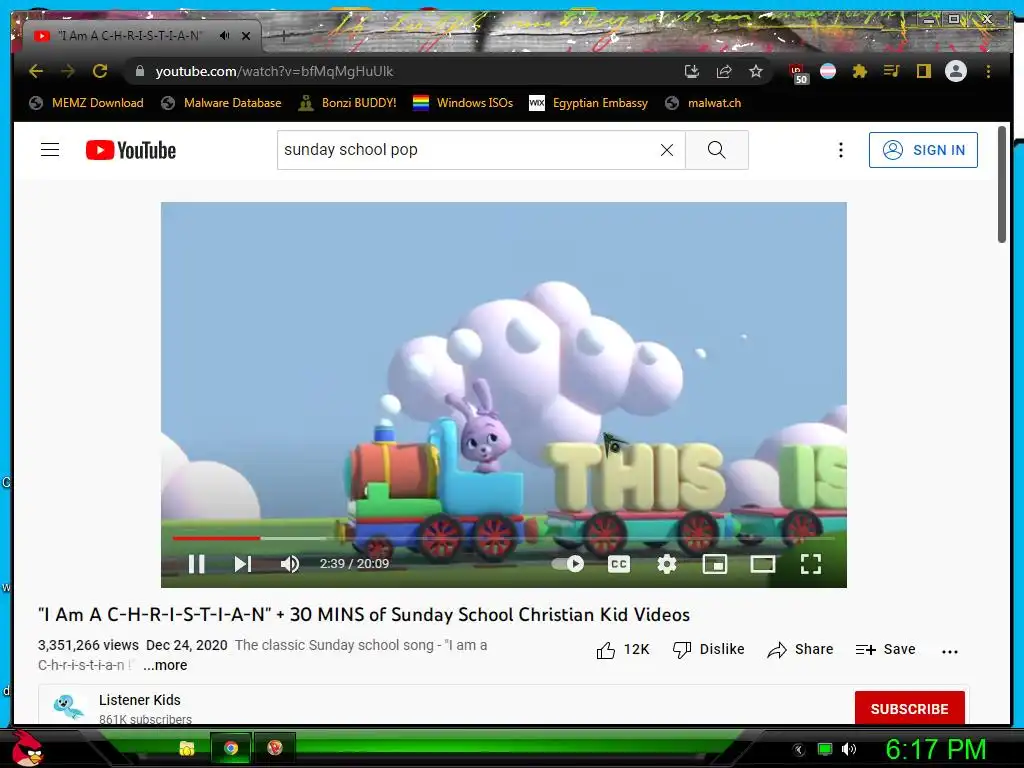Mute the video player volume
The width and height of the screenshot is (1024, 768).
pyautogui.click(x=290, y=564)
